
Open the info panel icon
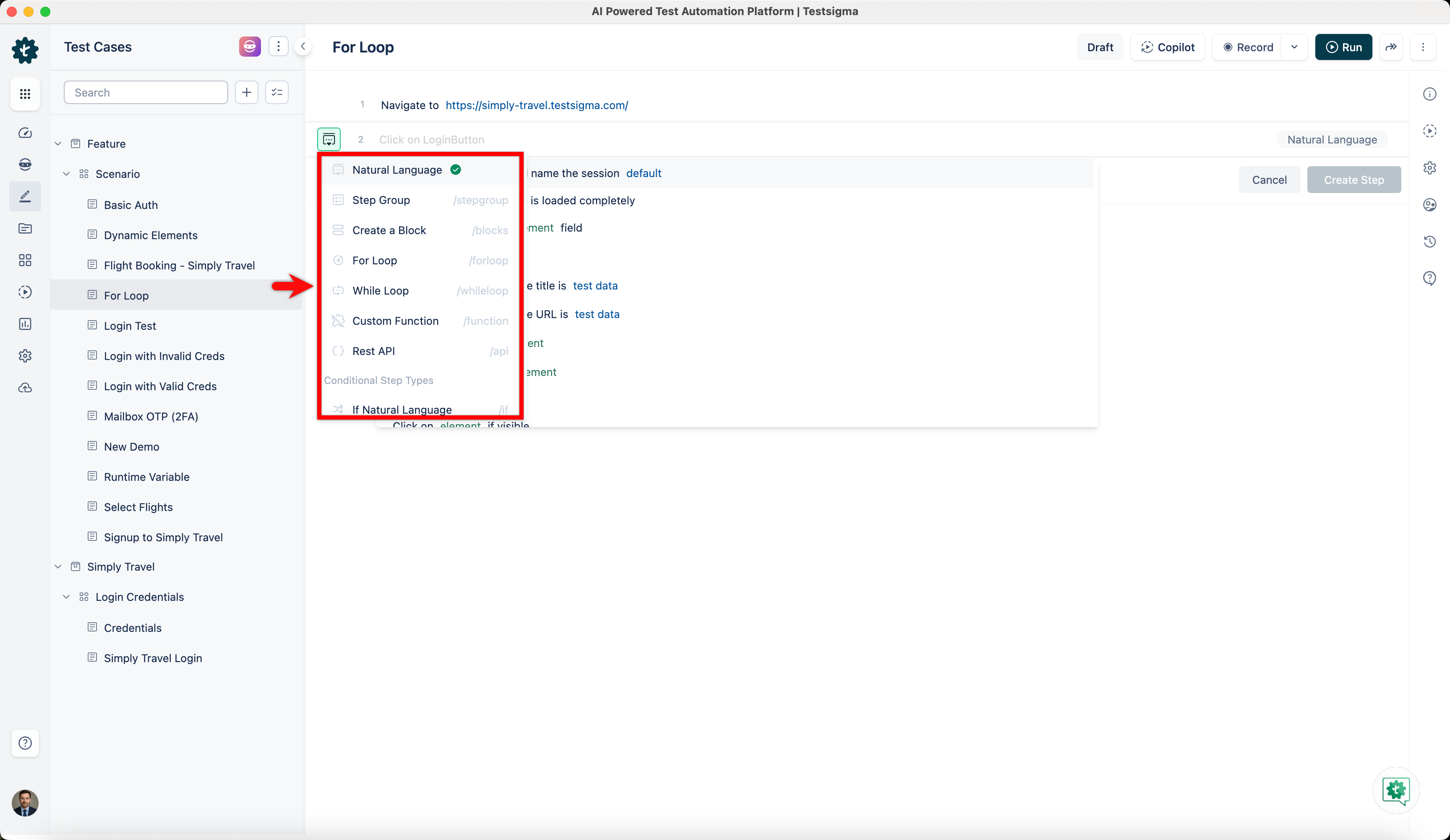[x=1429, y=94]
